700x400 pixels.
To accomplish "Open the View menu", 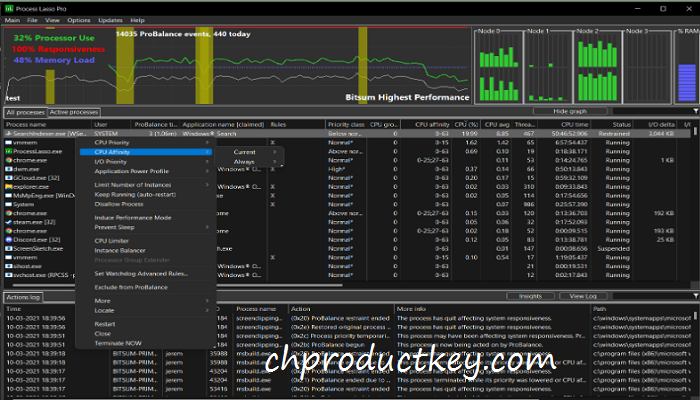I will (52, 20).
